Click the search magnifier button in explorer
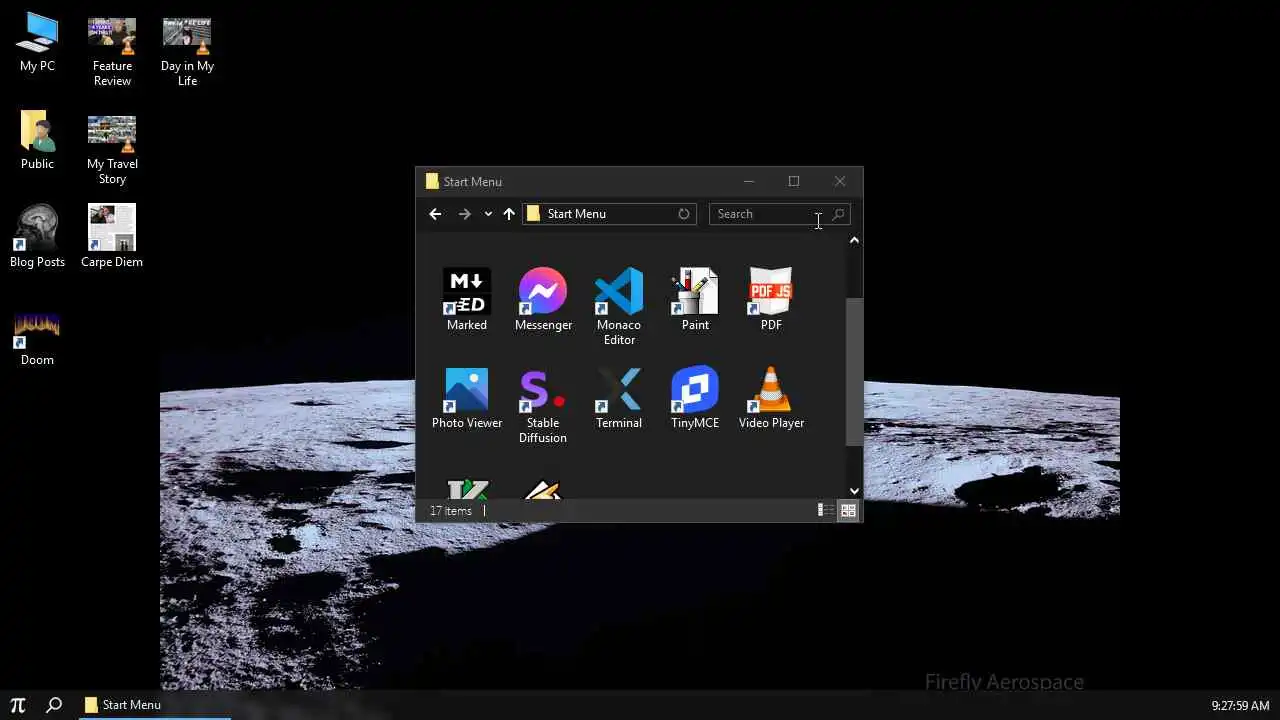The width and height of the screenshot is (1280, 720). pyautogui.click(x=838, y=214)
